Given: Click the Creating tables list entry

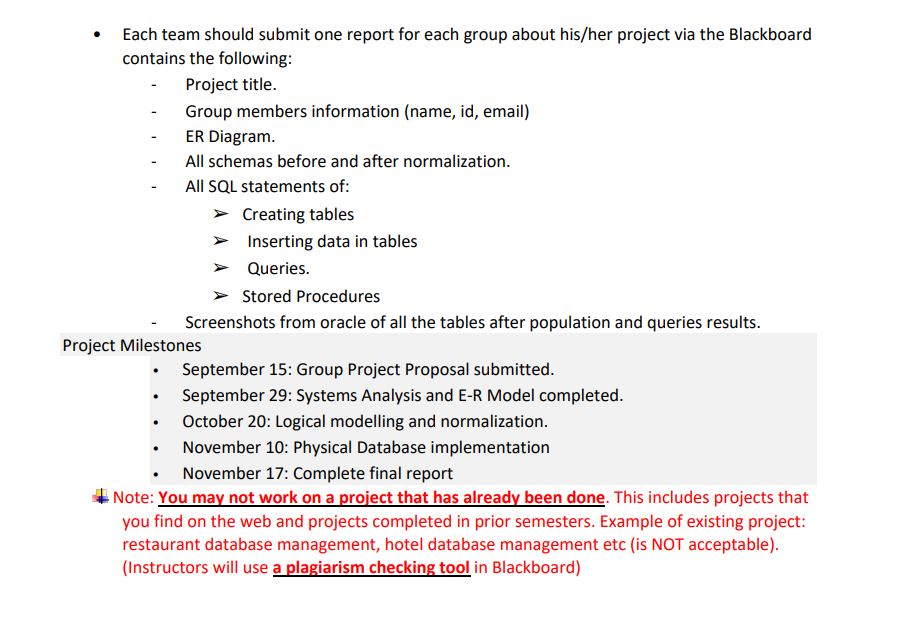Looking at the screenshot, I should [297, 214].
